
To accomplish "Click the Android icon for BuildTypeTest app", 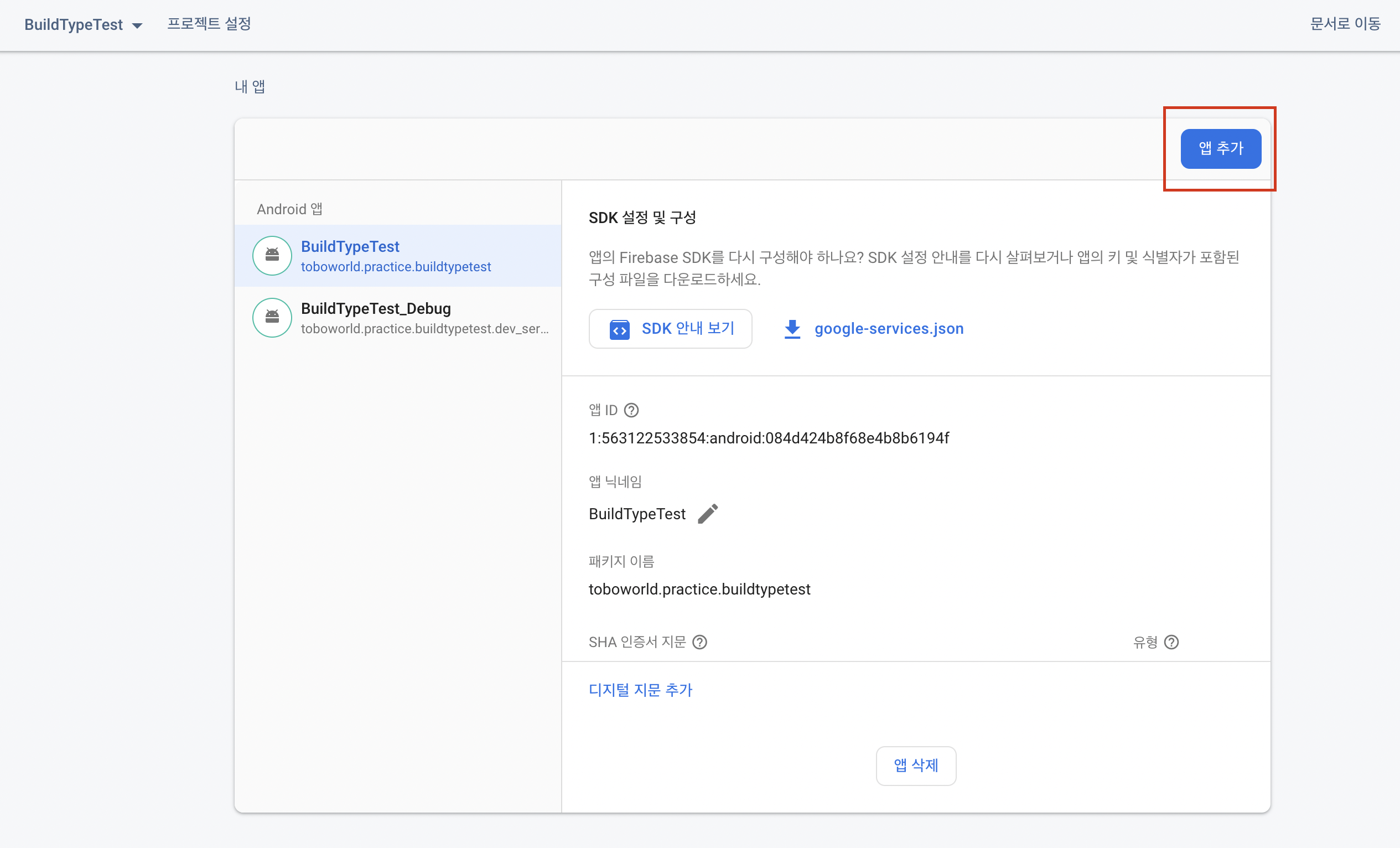I will pos(272,255).
